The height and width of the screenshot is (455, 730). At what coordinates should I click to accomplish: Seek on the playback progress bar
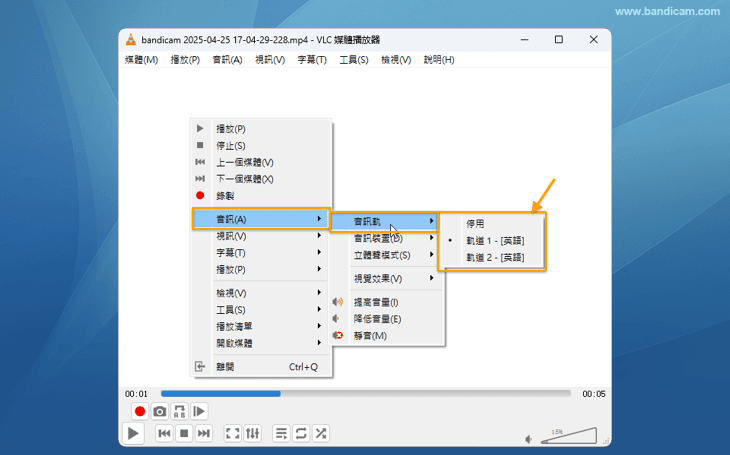[365, 394]
